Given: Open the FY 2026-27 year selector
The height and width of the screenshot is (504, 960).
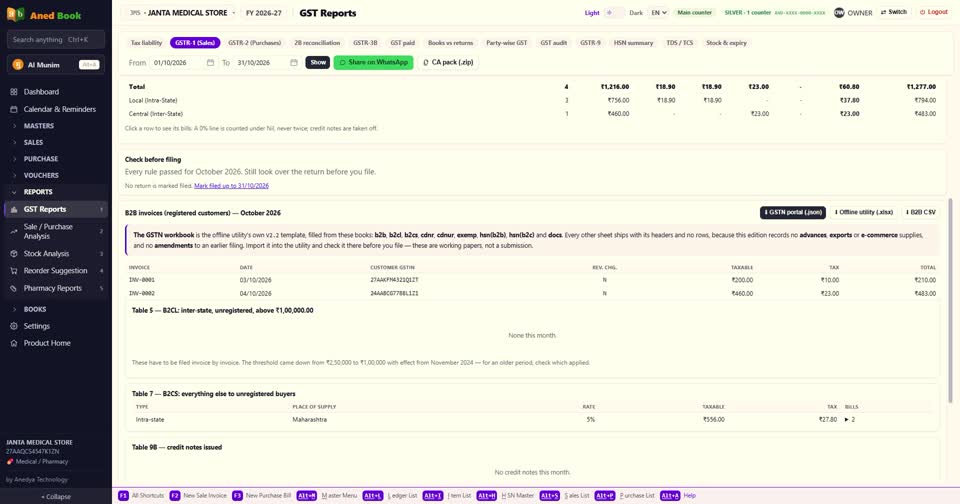Looking at the screenshot, I should (x=264, y=13).
